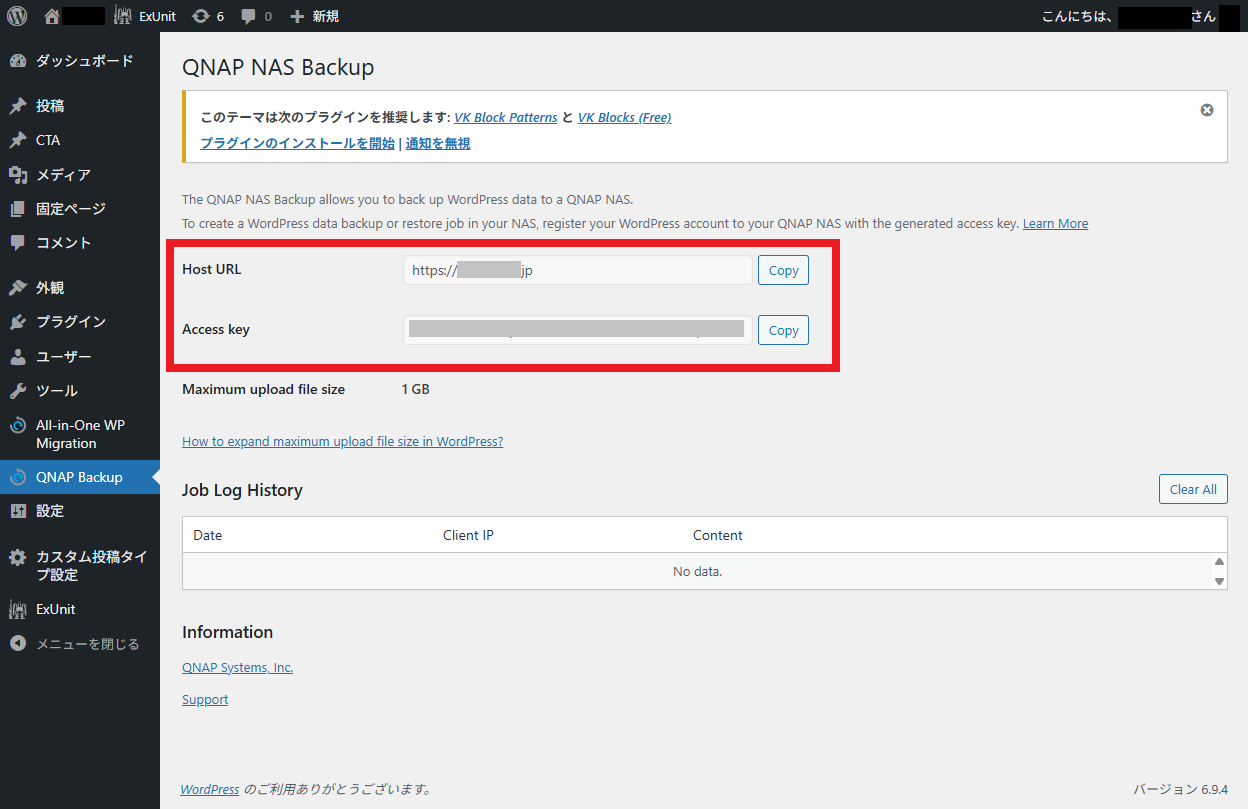
Task: Open ExUnit in the top admin bar
Action: click(146, 16)
